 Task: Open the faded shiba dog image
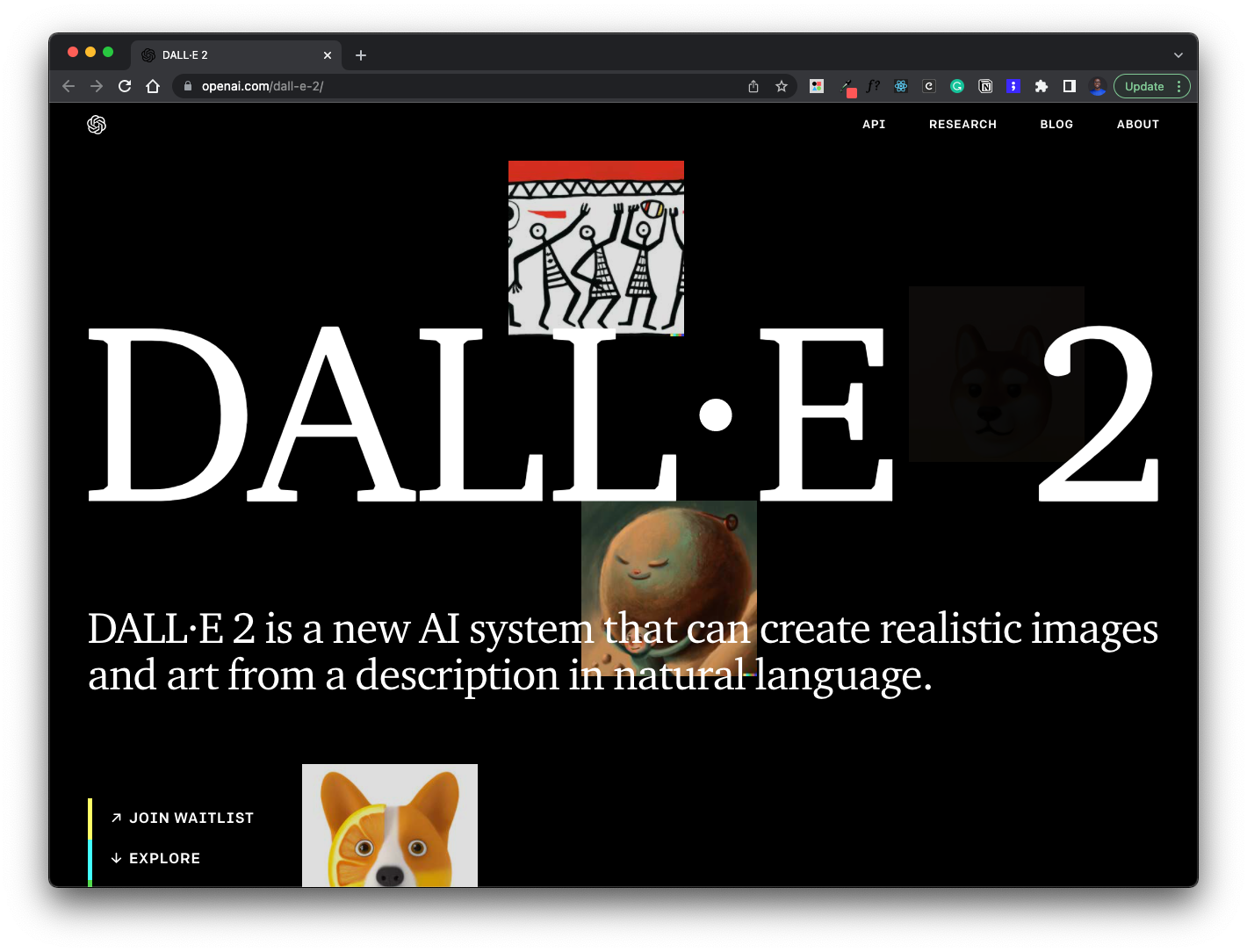[997, 374]
